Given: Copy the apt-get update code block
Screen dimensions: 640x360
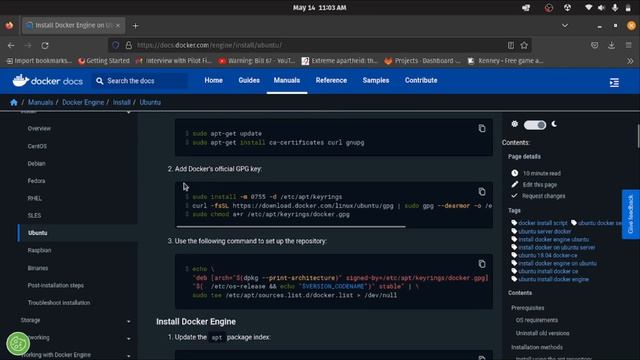Looking at the screenshot, I should [x=482, y=129].
